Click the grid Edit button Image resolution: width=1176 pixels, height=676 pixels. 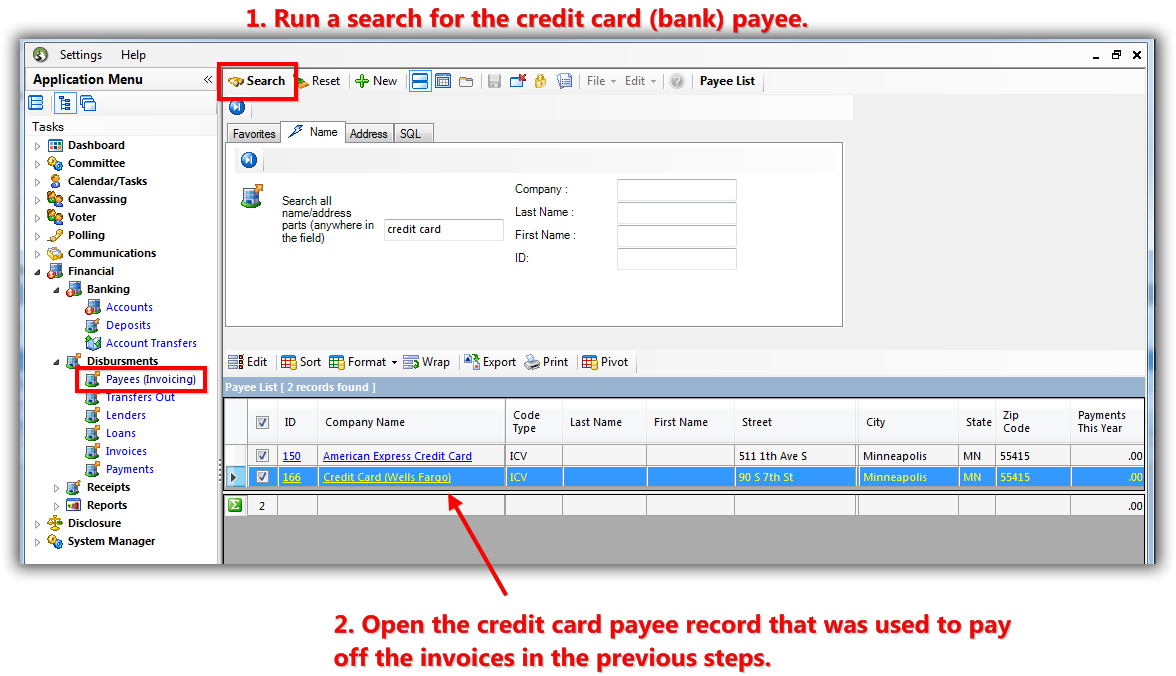pyautogui.click(x=248, y=362)
